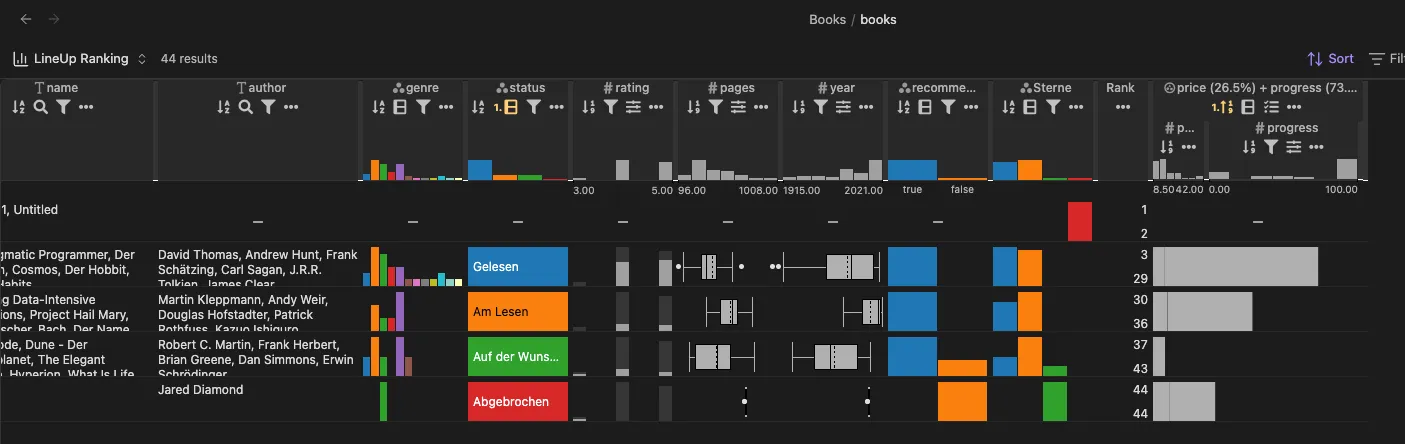Open search in the author column
The image size is (1405, 444).
click(246, 107)
